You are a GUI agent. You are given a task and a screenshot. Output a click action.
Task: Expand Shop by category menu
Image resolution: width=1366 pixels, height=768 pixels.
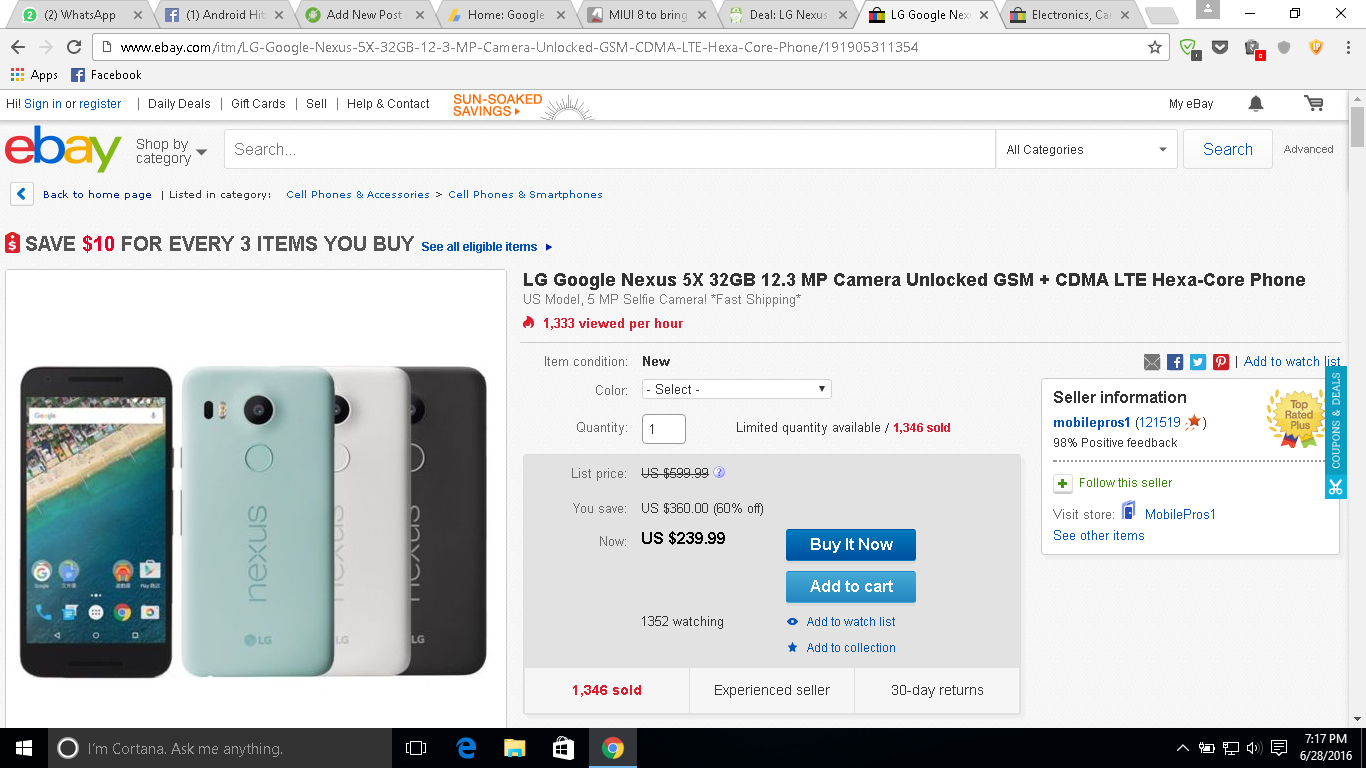(x=171, y=151)
